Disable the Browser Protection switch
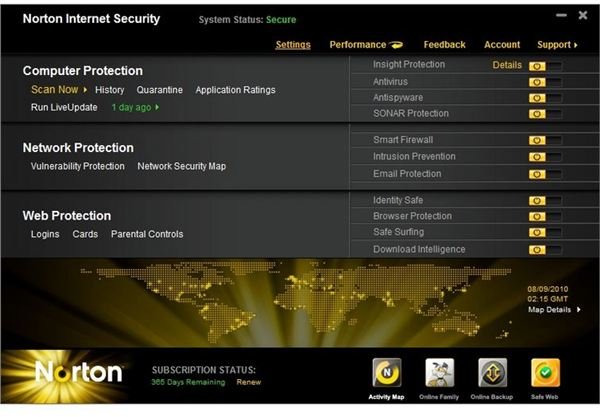600x417 pixels. tap(545, 217)
